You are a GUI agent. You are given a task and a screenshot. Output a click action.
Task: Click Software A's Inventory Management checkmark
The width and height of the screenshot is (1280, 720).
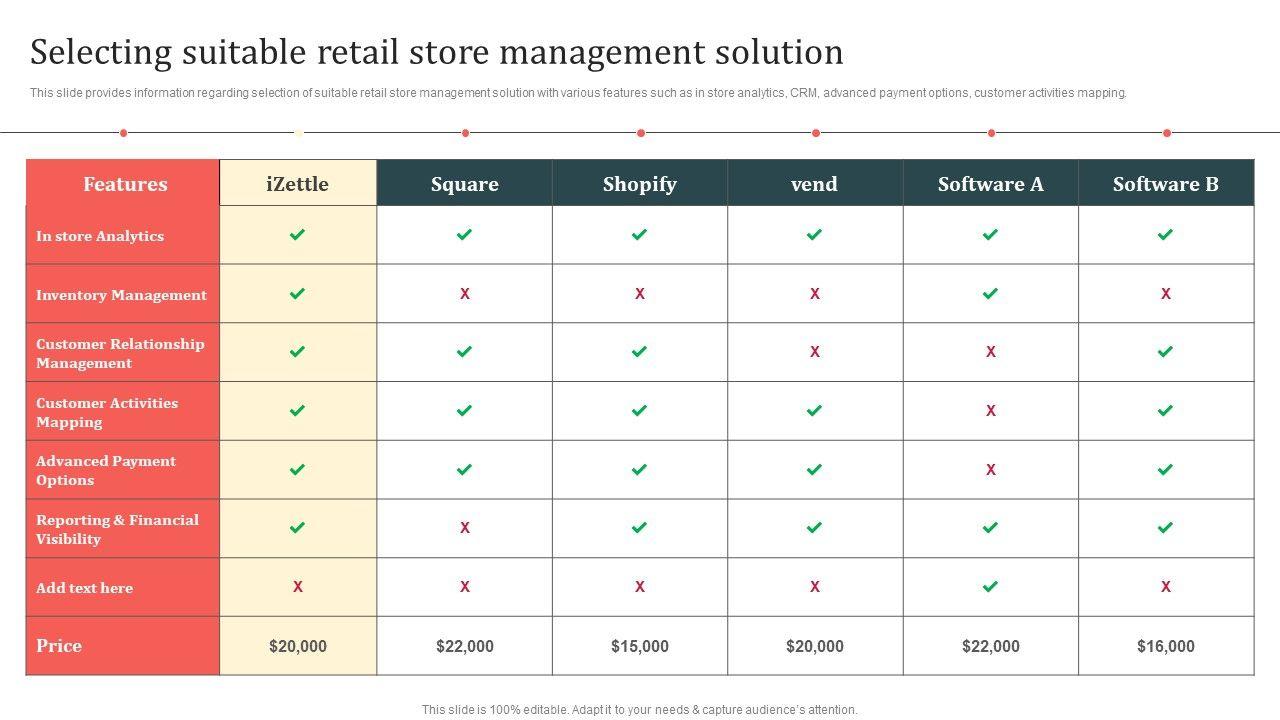(990, 294)
